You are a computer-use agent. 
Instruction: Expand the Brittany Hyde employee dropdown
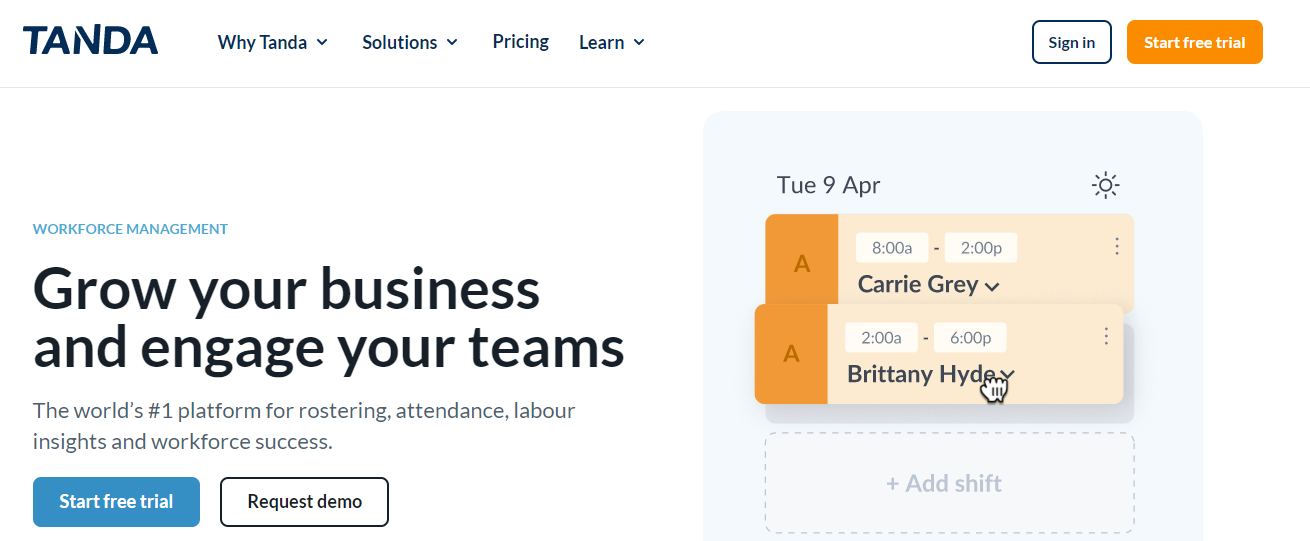tap(1008, 374)
